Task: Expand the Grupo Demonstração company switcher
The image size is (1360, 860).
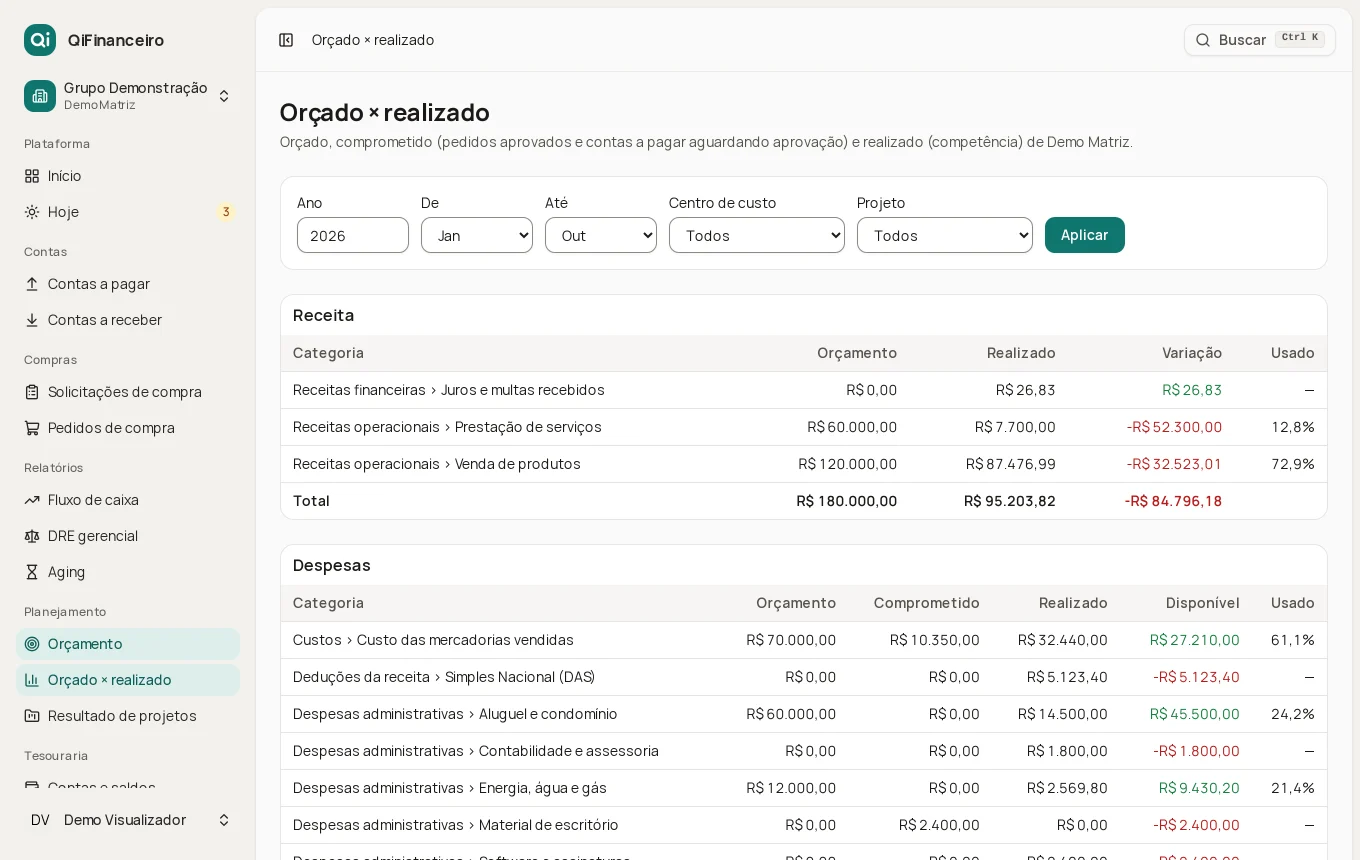Action: [x=128, y=96]
